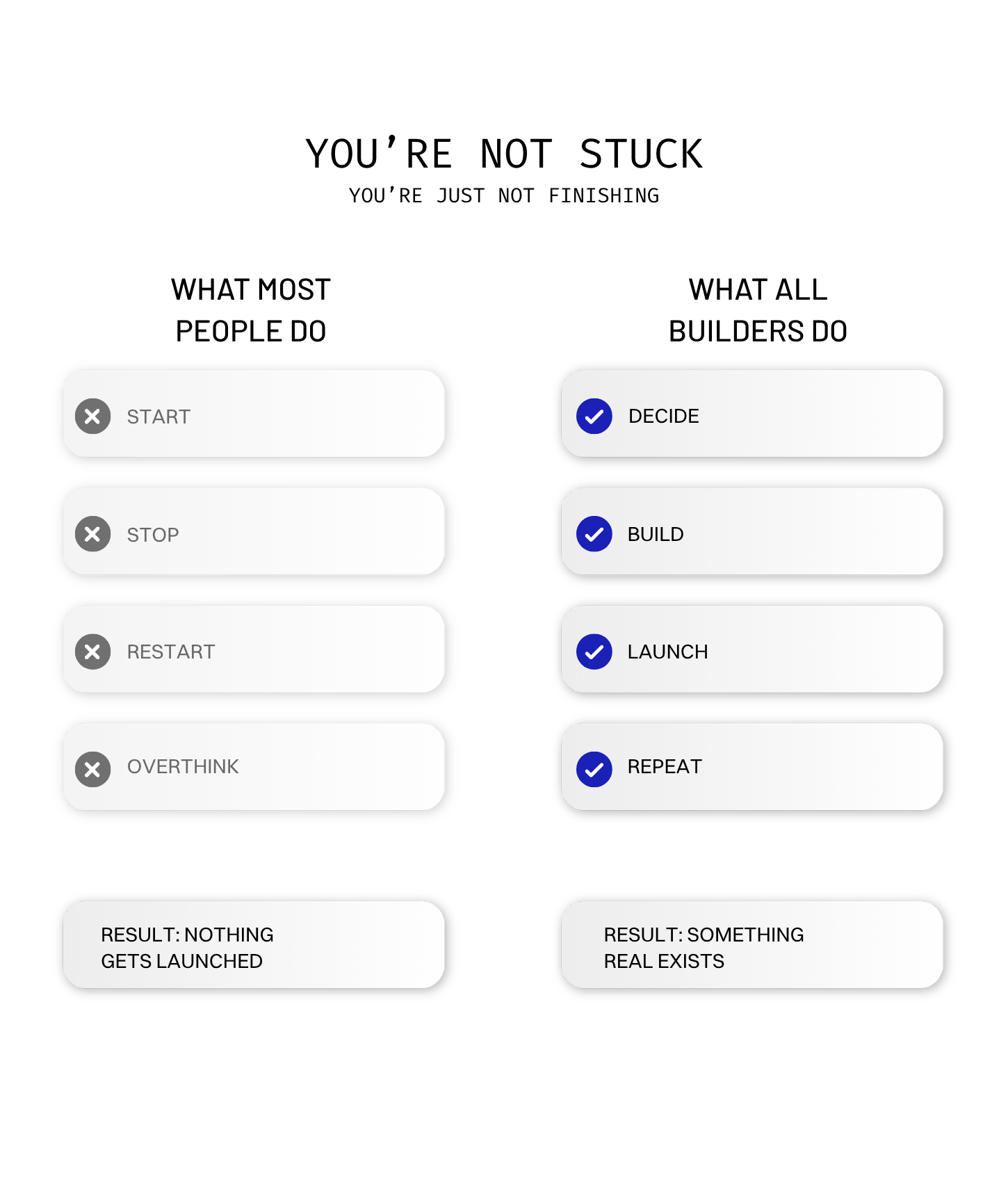This screenshot has width=1008, height=1196.
Task: Select the STOP card label
Action: click(x=153, y=535)
